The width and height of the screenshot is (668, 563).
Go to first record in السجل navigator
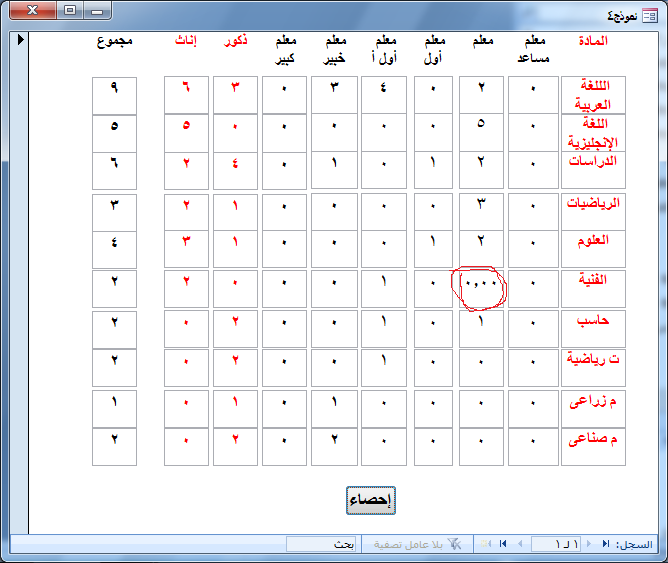pos(605,544)
